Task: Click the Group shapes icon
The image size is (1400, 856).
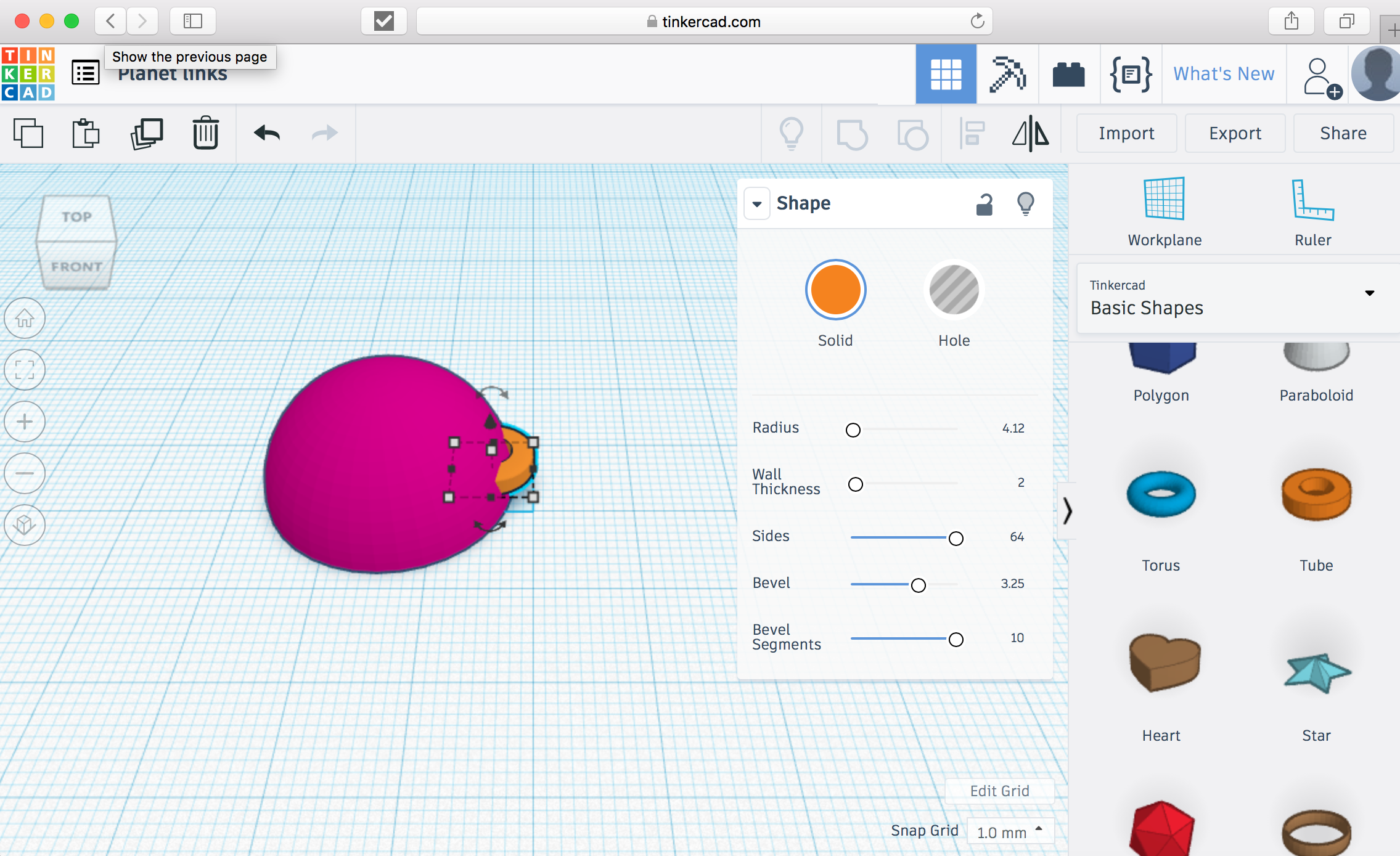Action: [854, 132]
